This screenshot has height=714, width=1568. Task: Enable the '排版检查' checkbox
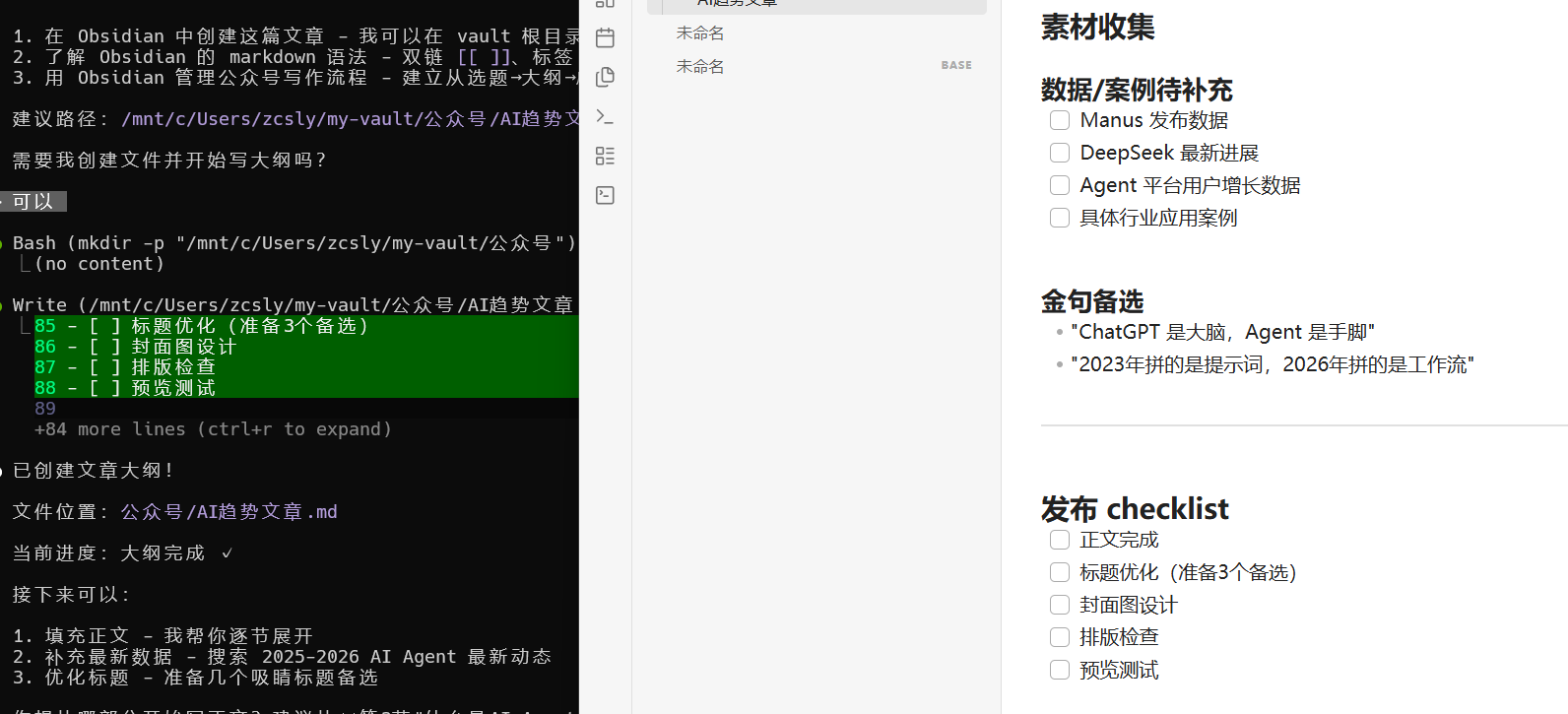(1060, 637)
